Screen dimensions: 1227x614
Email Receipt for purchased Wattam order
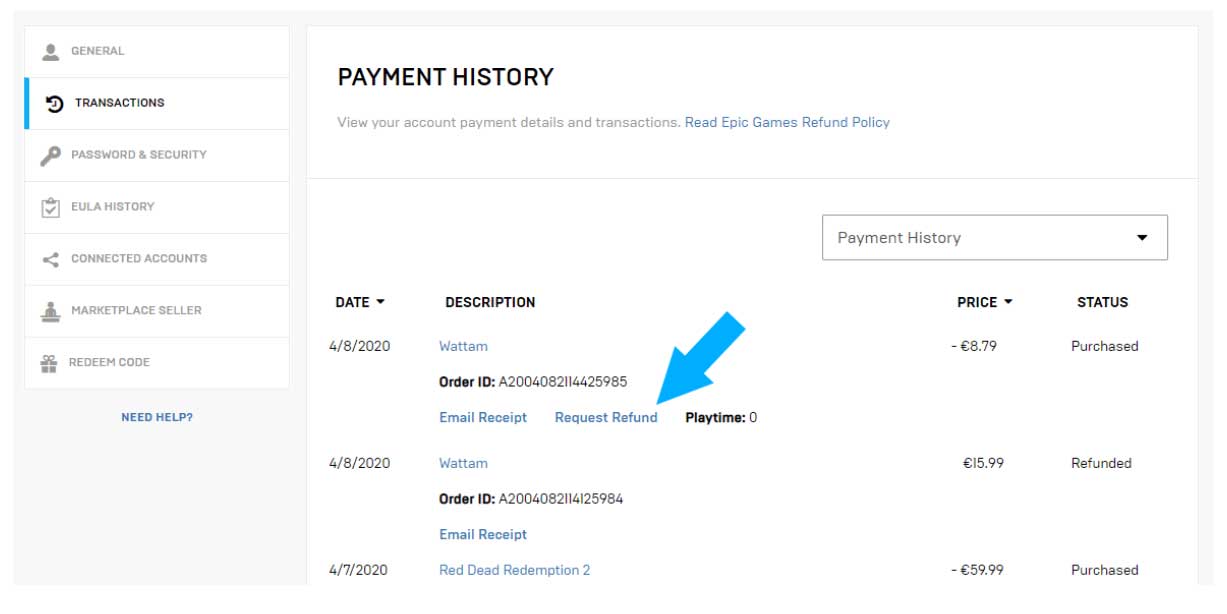483,418
